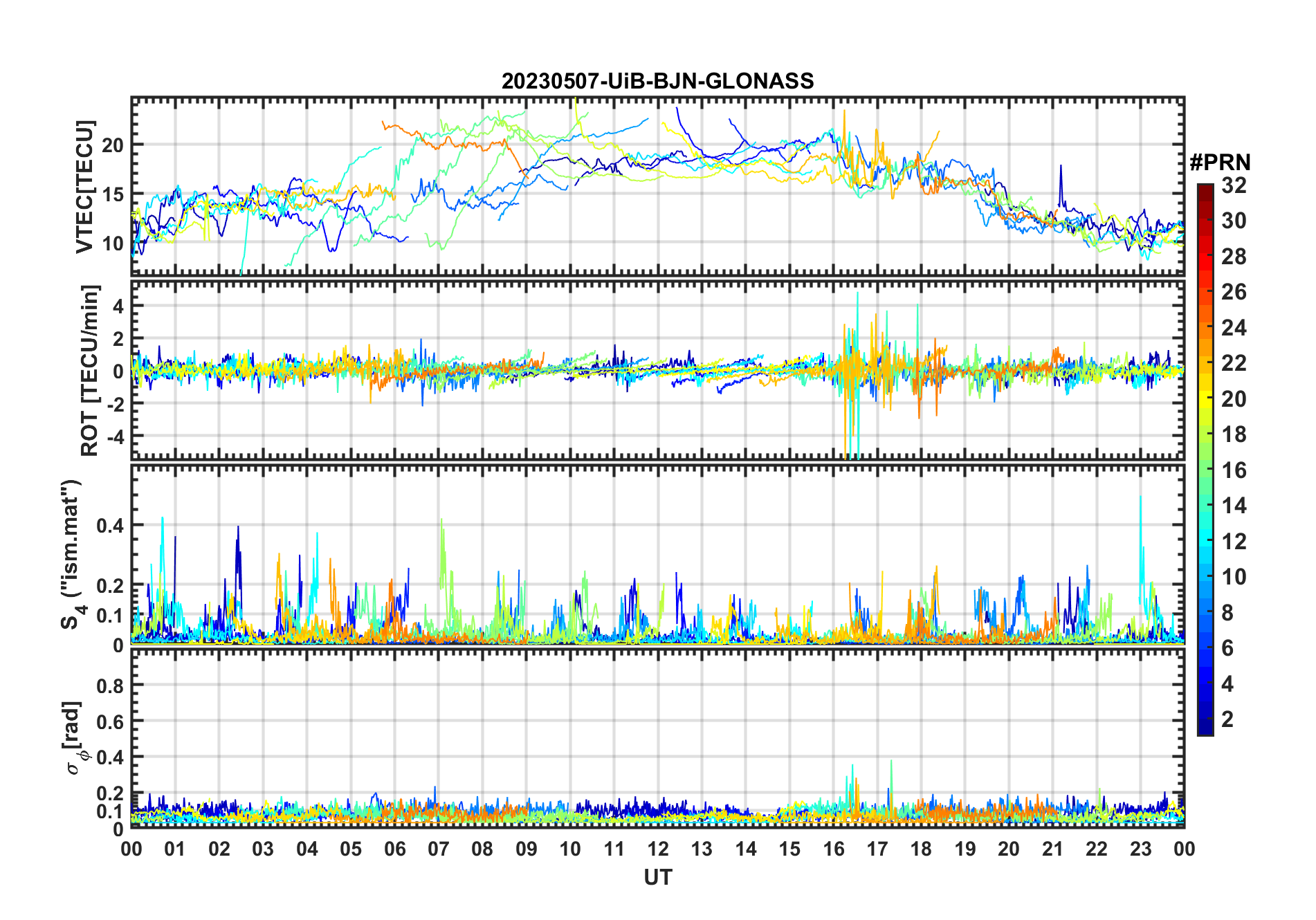Click the plot title 20230507-UiB-BJN-GLONASS
This screenshot has width=1316, height=920.
(657, 82)
